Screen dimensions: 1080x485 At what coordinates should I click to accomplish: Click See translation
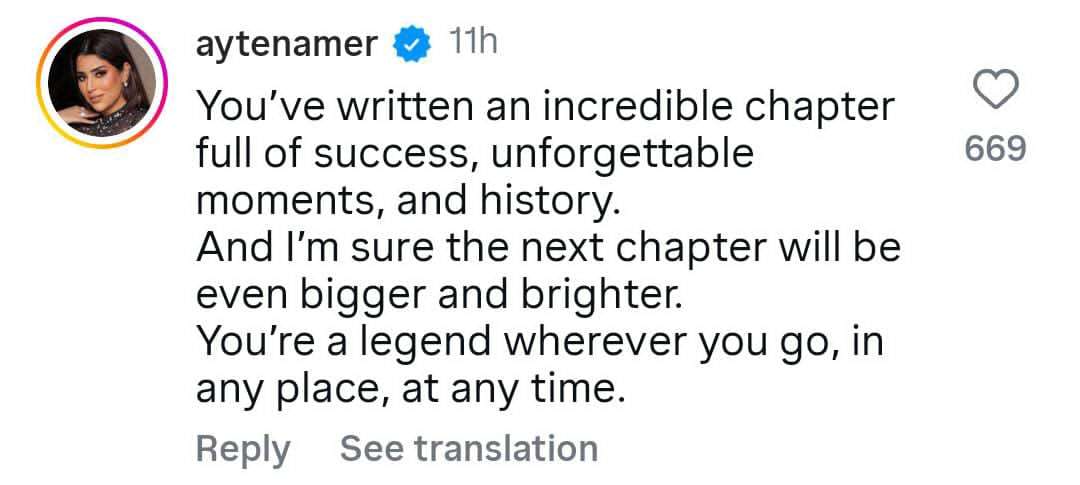point(469,448)
